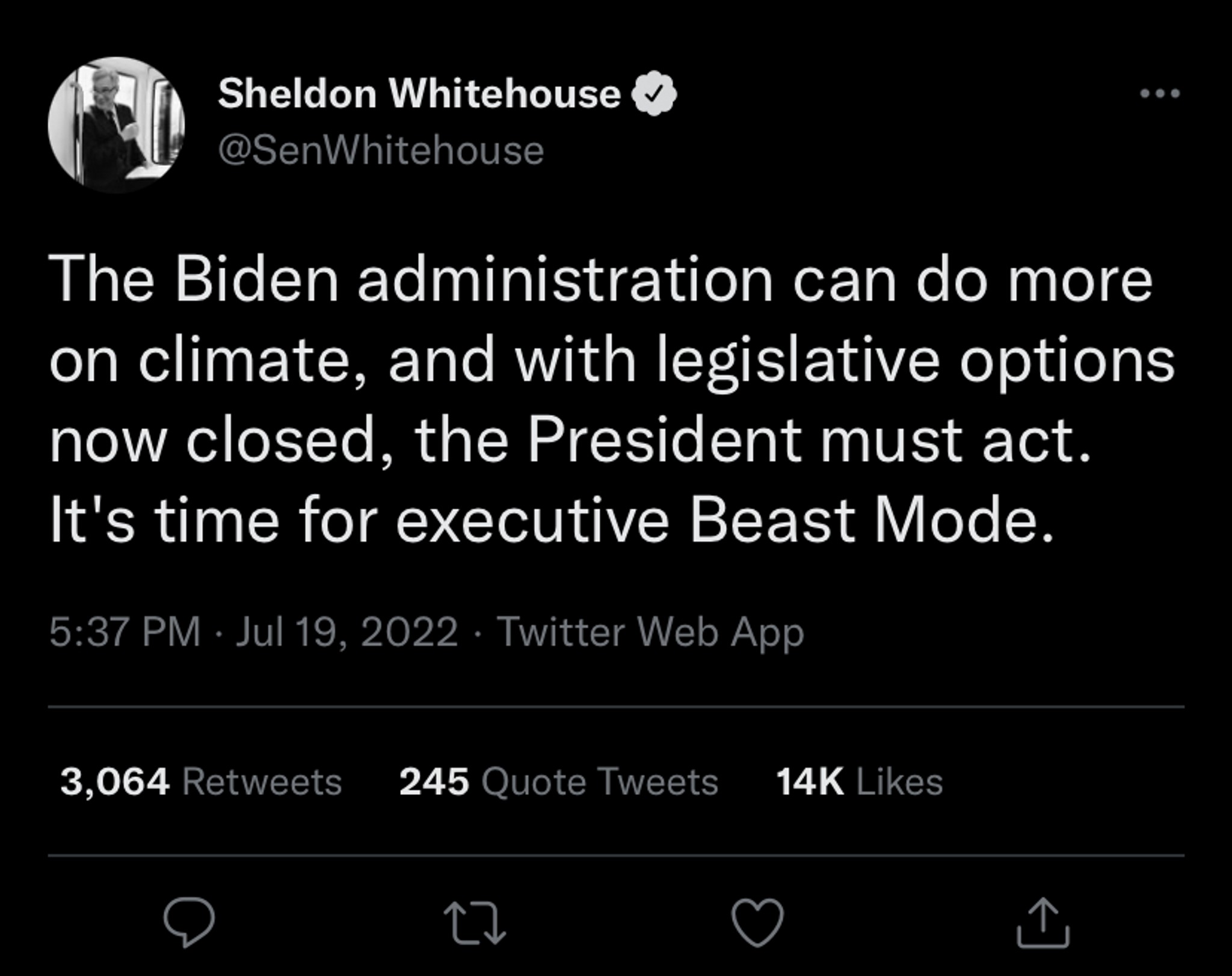Open the @SenWhitehouse handle link
This screenshot has width=1232, height=976.
(381, 150)
